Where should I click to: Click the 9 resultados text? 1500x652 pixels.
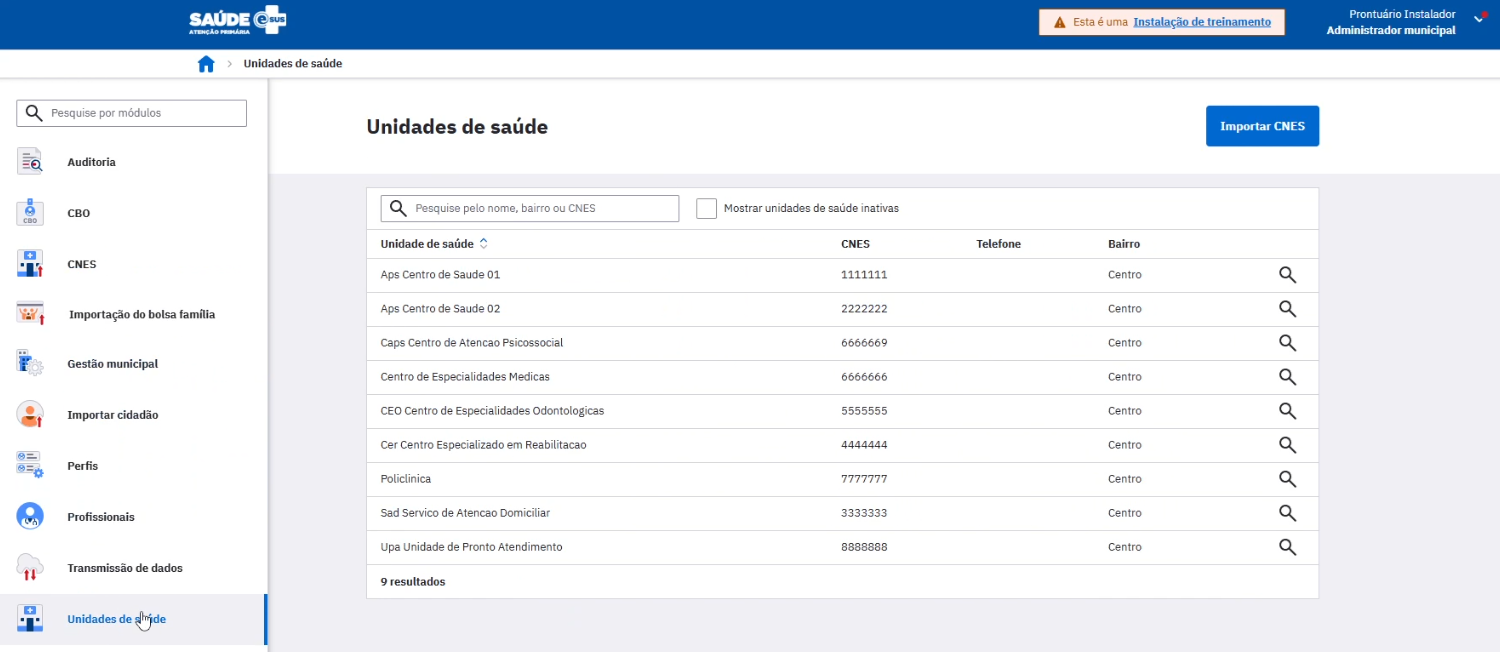click(x=413, y=581)
